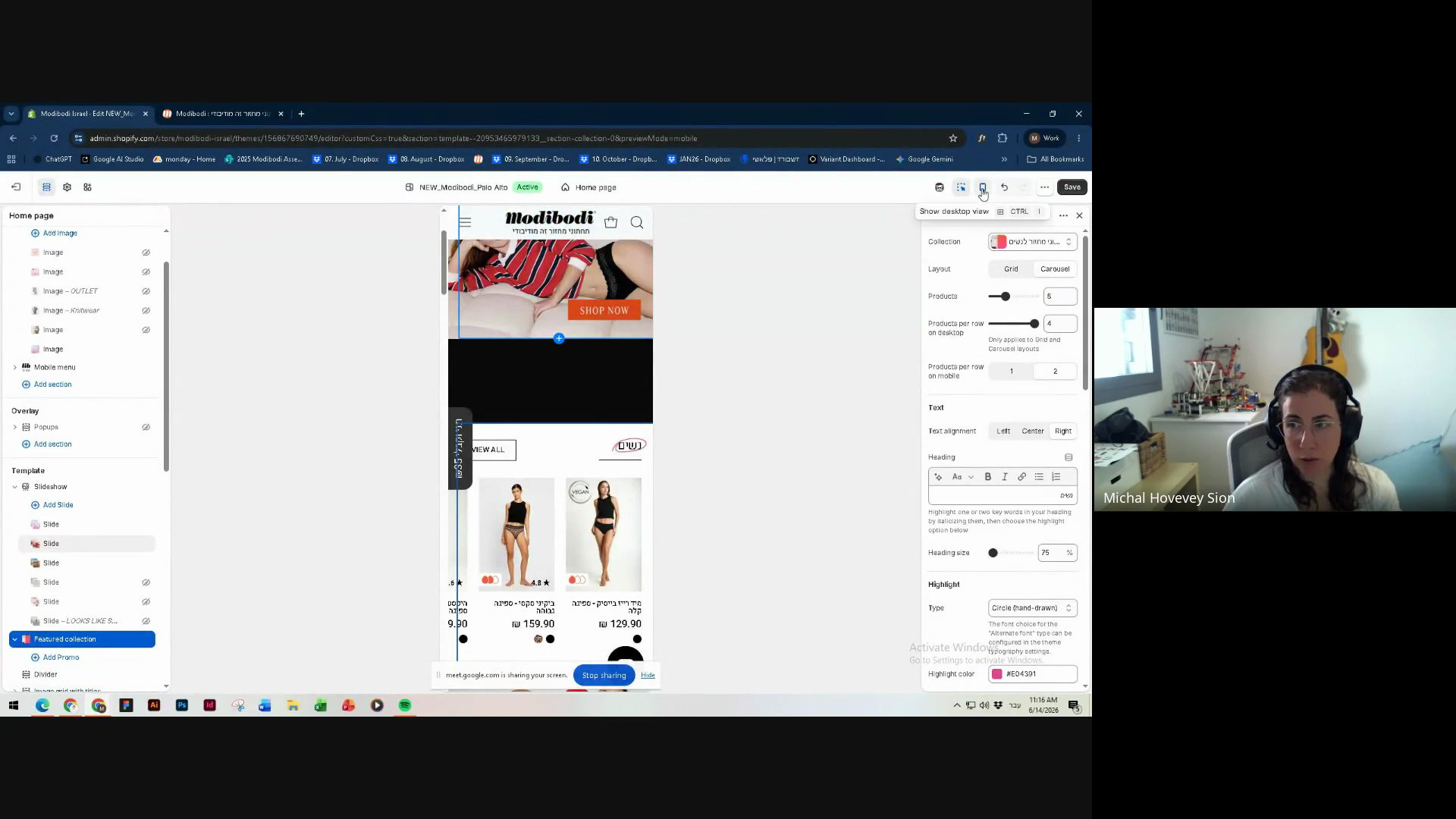The width and height of the screenshot is (1456, 819).
Task: Select Carousel layout
Action: pos(1055,269)
